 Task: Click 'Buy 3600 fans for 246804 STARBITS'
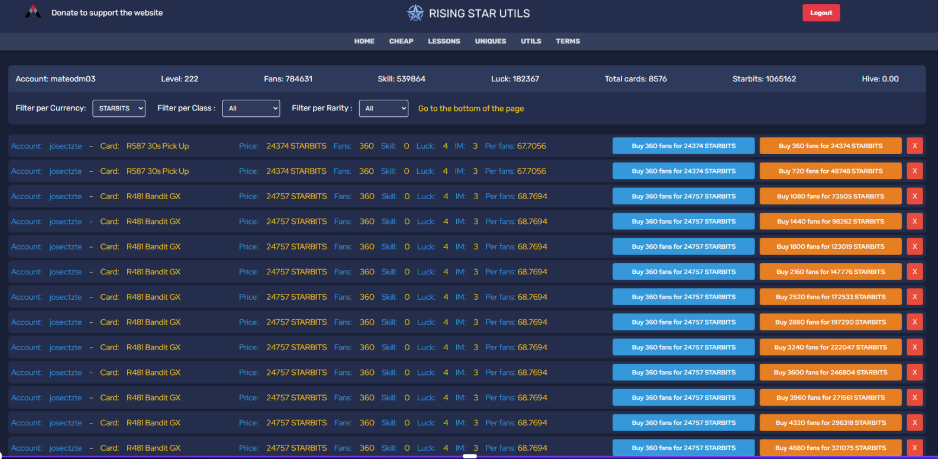pos(830,372)
